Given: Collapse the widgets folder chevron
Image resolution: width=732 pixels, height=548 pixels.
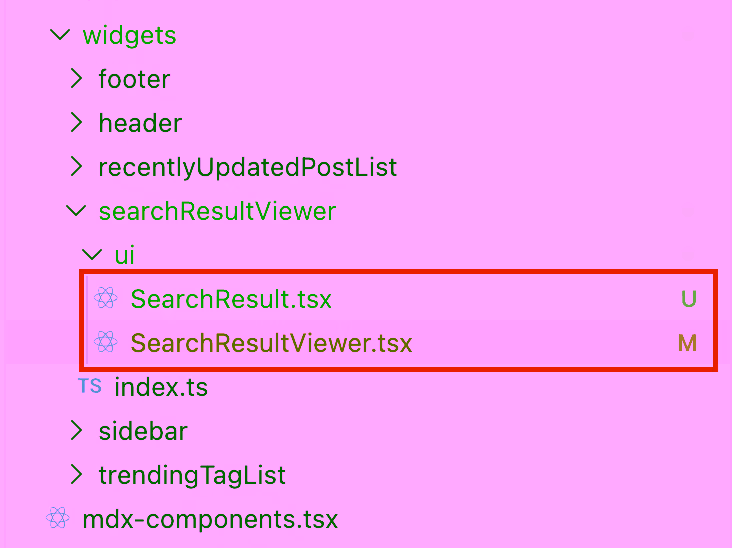Looking at the screenshot, I should click(58, 36).
